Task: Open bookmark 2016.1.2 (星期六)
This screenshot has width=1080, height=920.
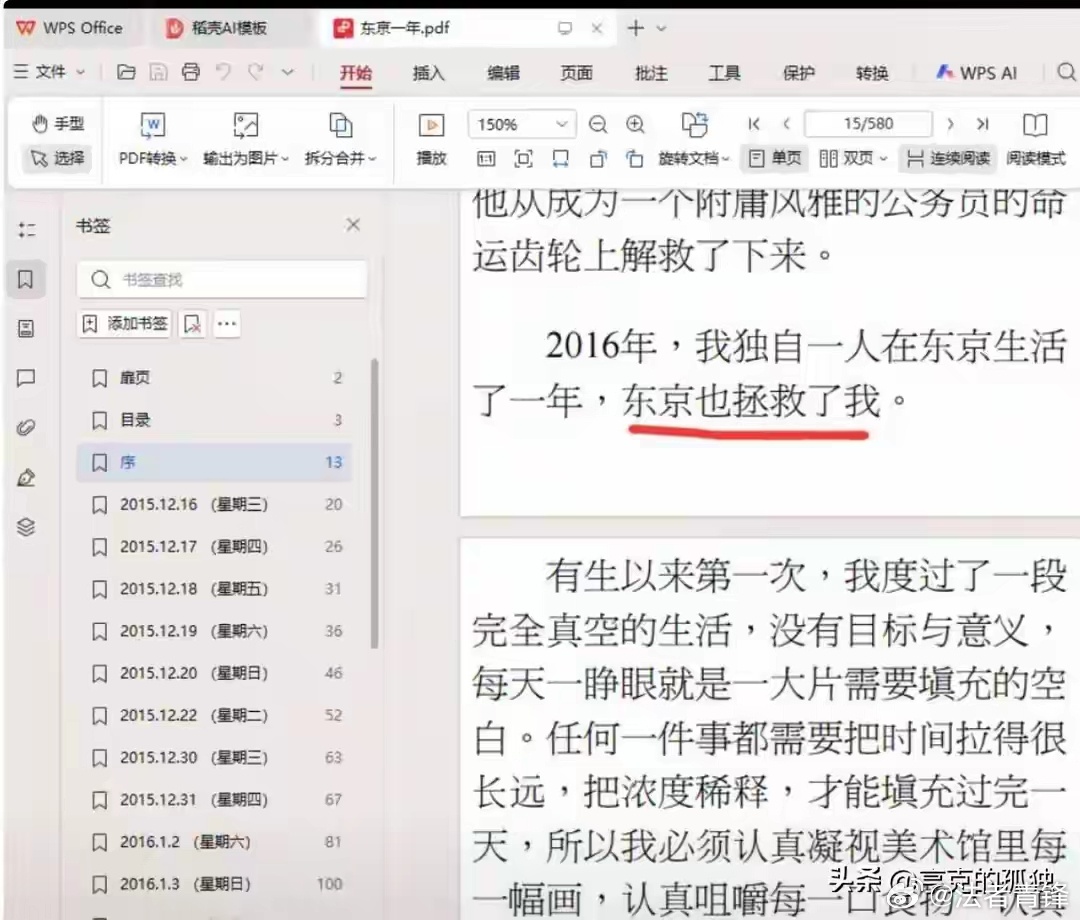Action: click(x=215, y=841)
